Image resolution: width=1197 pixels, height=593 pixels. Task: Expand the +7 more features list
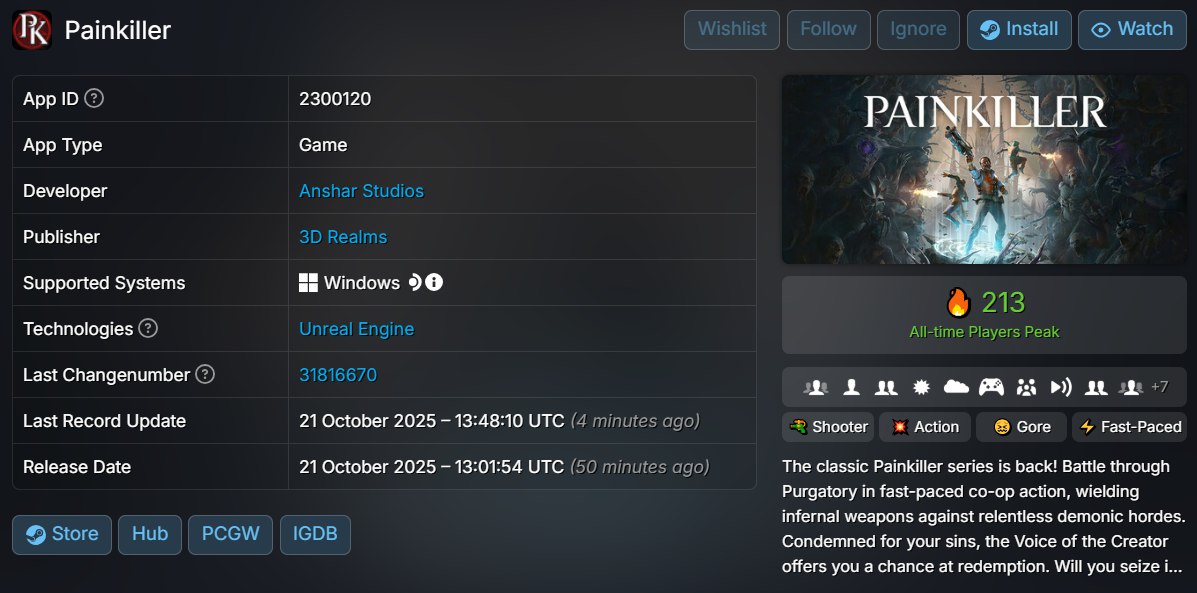click(x=1159, y=387)
